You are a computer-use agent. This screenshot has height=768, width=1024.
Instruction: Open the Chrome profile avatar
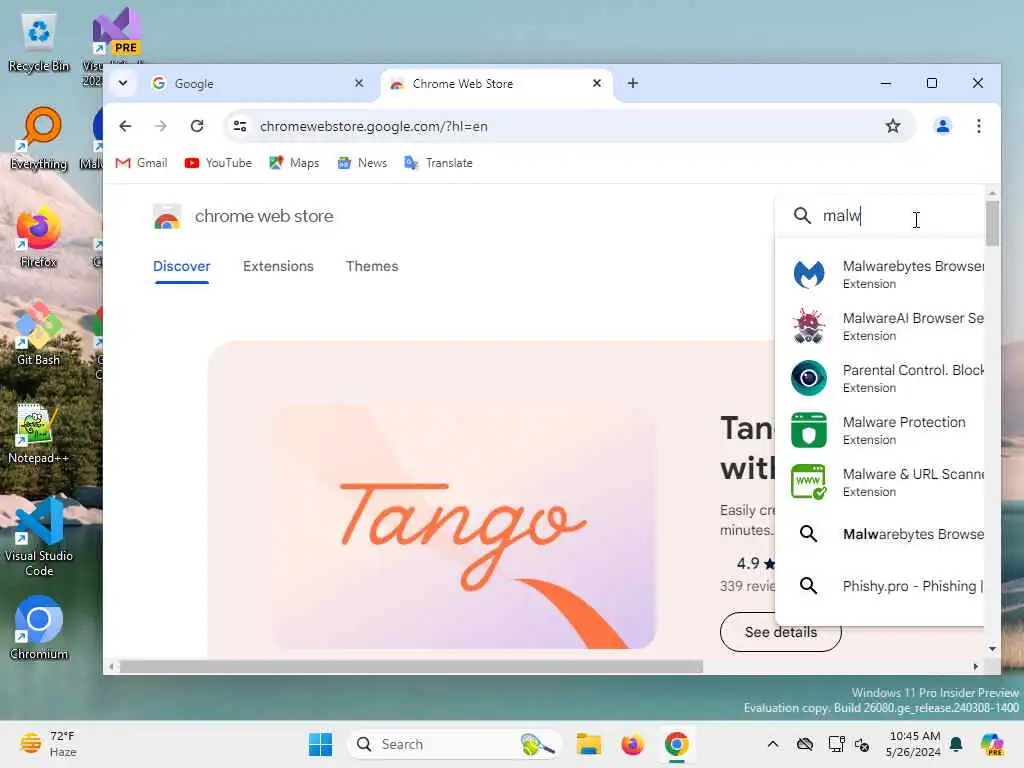tap(942, 126)
